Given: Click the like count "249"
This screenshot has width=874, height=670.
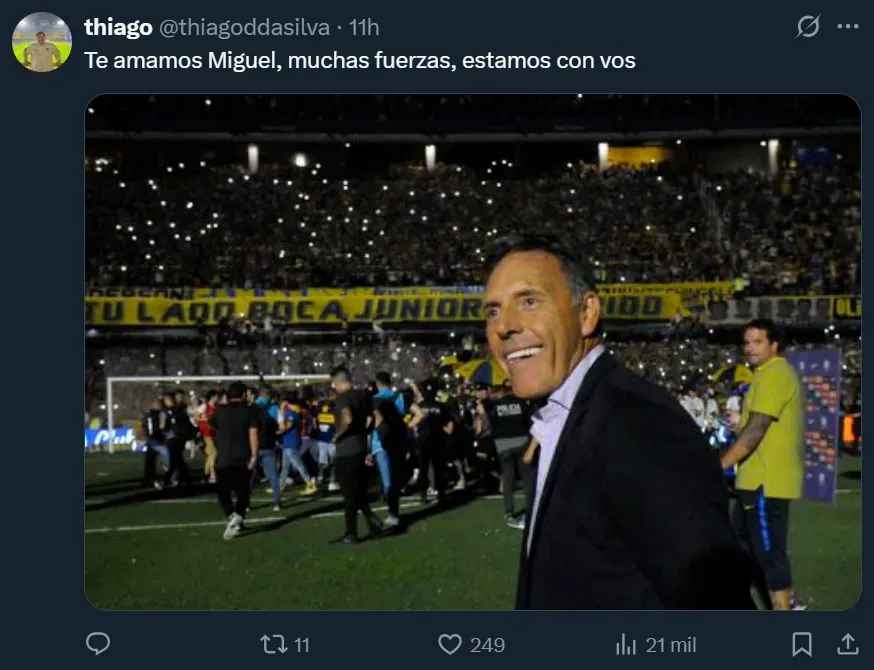Looking at the screenshot, I should [x=487, y=645].
